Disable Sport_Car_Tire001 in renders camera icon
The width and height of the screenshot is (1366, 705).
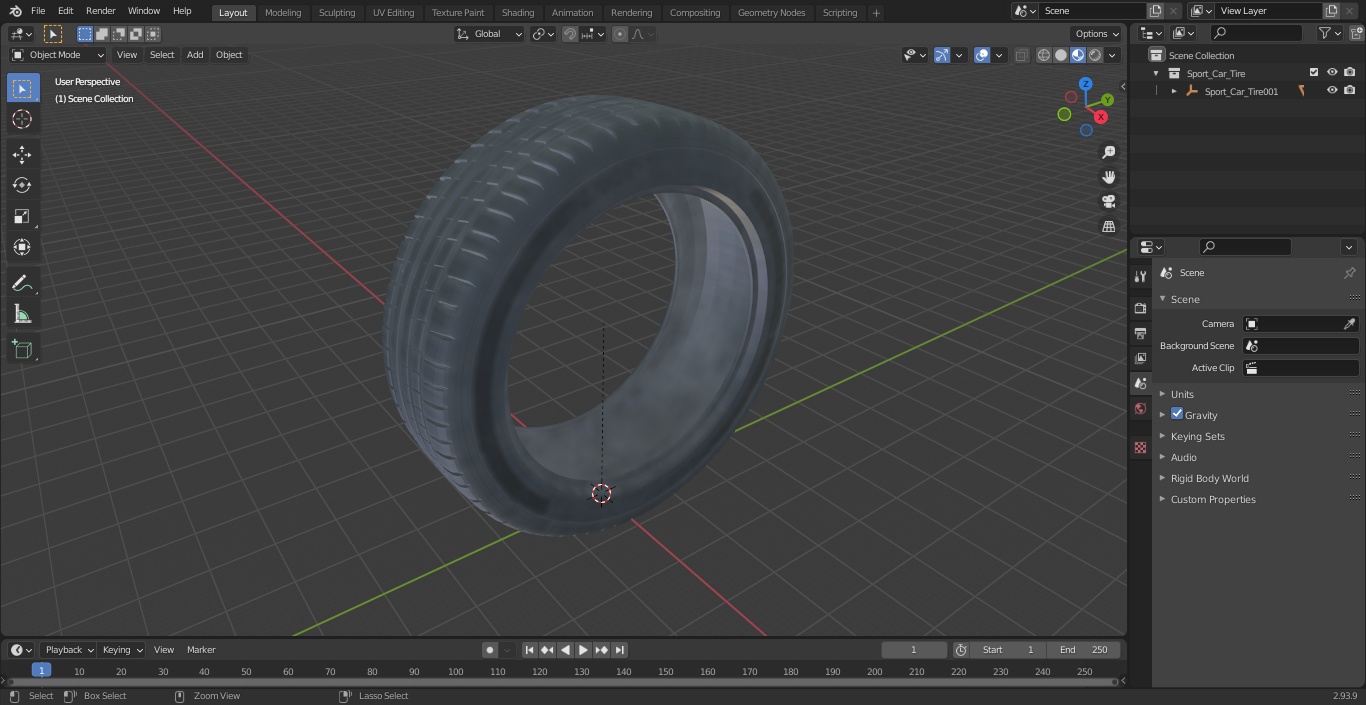[x=1350, y=90]
